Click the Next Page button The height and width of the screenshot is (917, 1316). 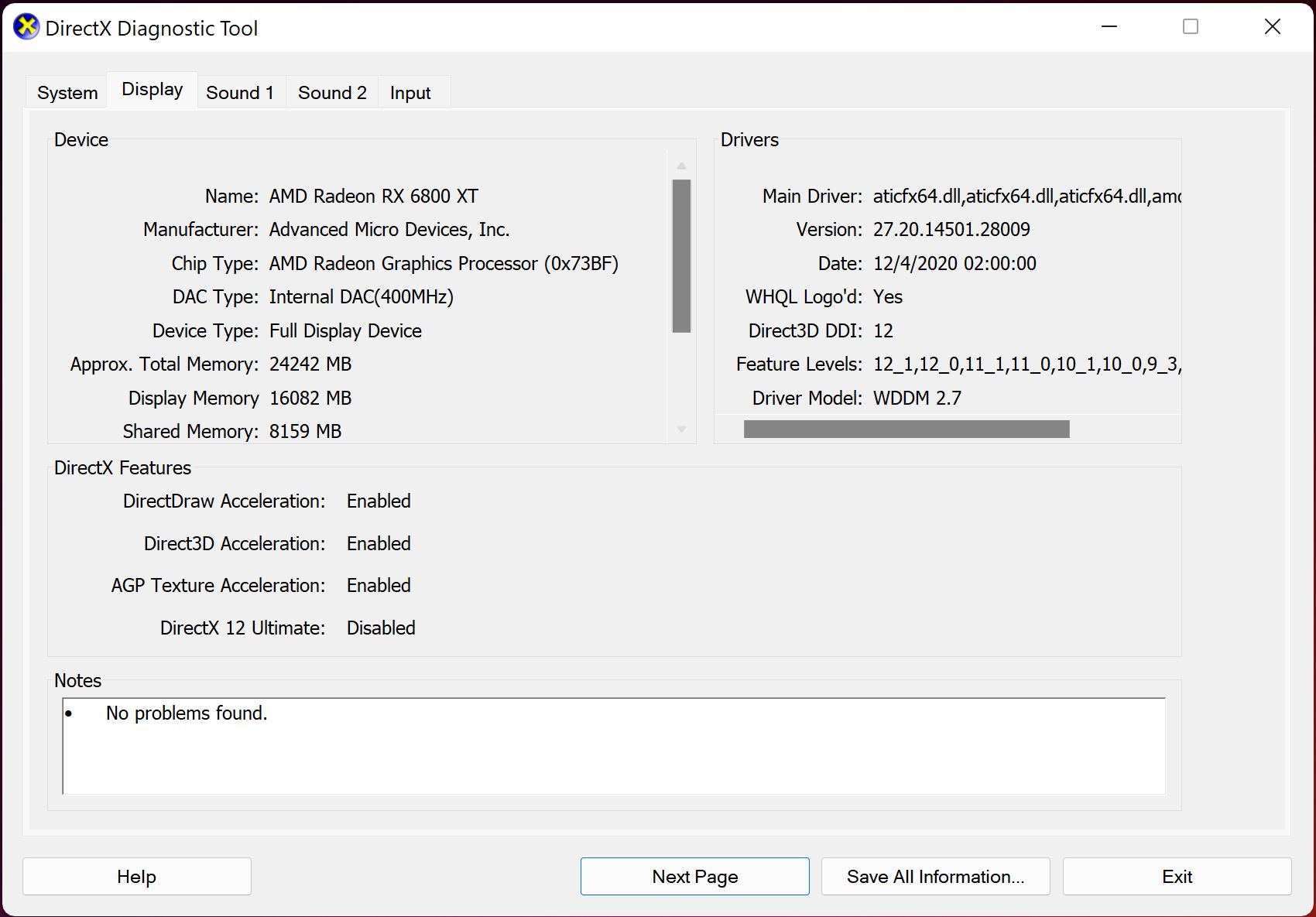coord(695,877)
